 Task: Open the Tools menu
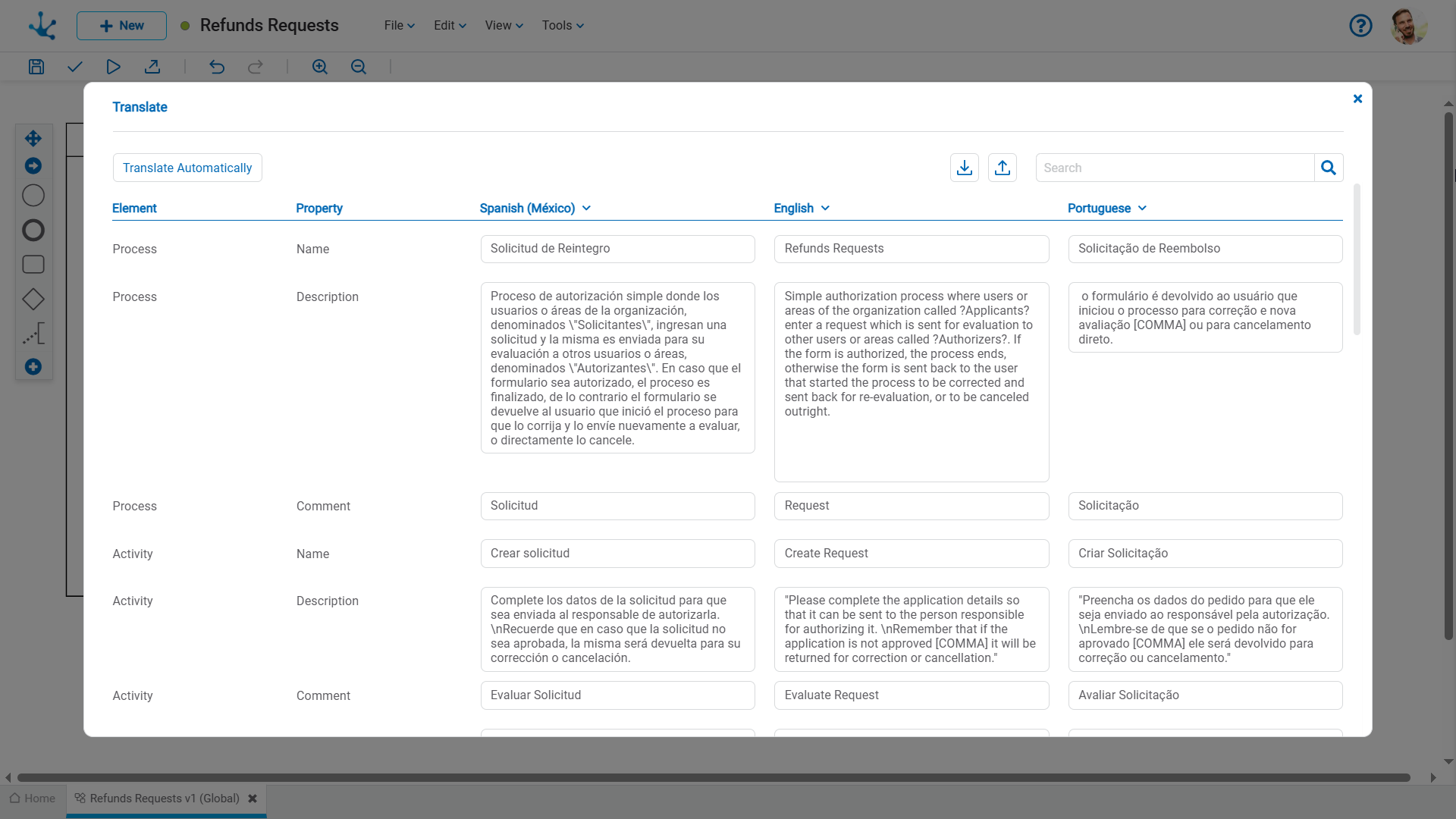(562, 25)
